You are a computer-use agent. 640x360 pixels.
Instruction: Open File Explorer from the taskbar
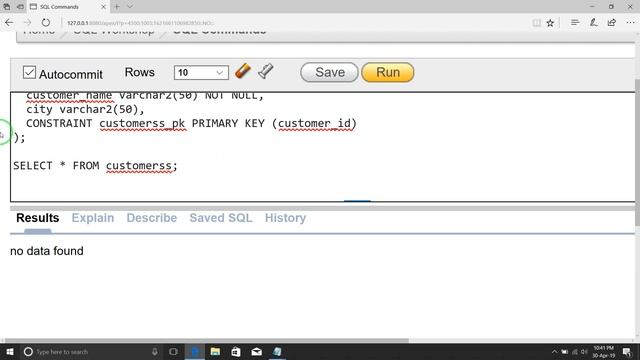216,351
